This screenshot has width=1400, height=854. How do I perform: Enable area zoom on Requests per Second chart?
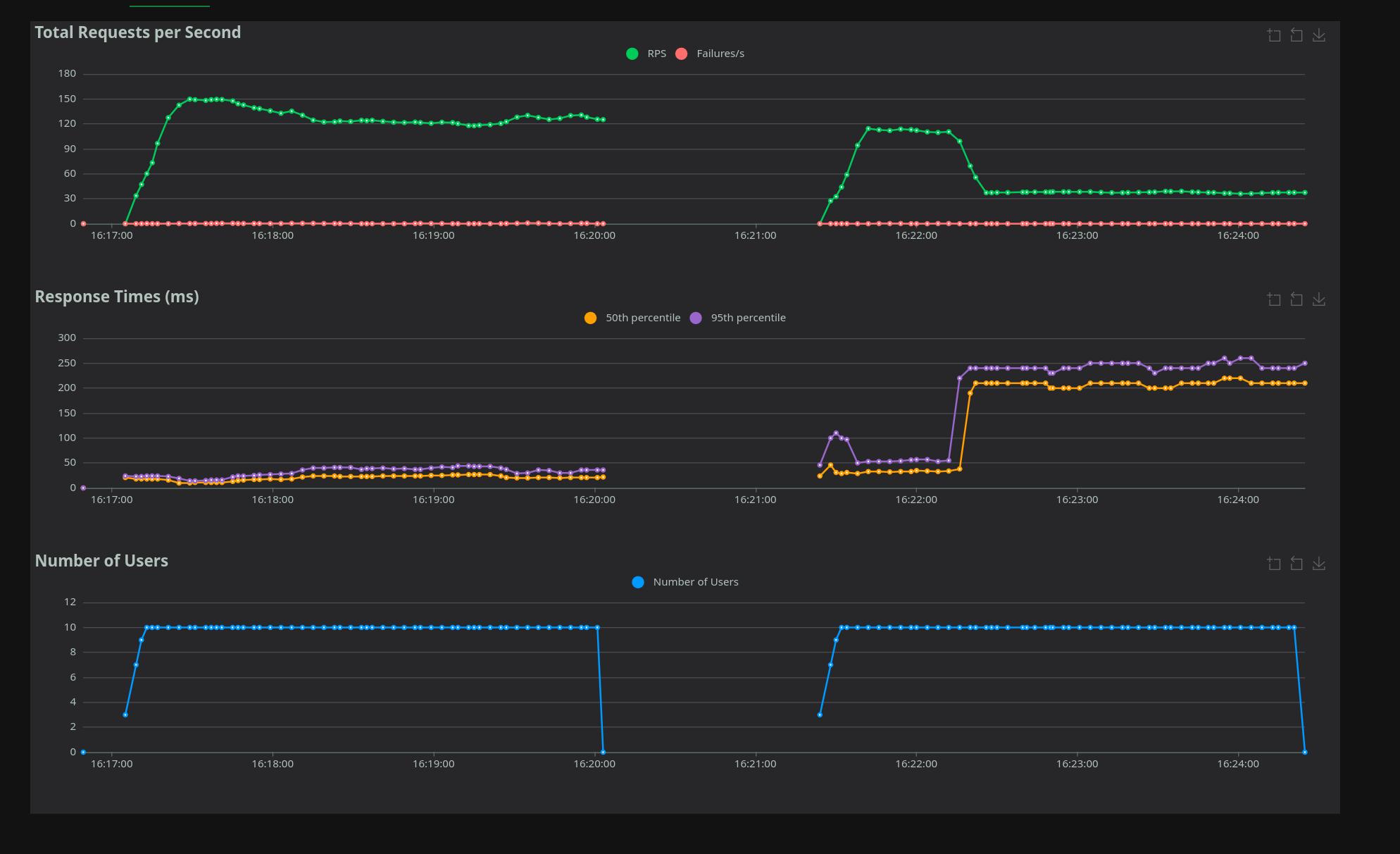1274,35
